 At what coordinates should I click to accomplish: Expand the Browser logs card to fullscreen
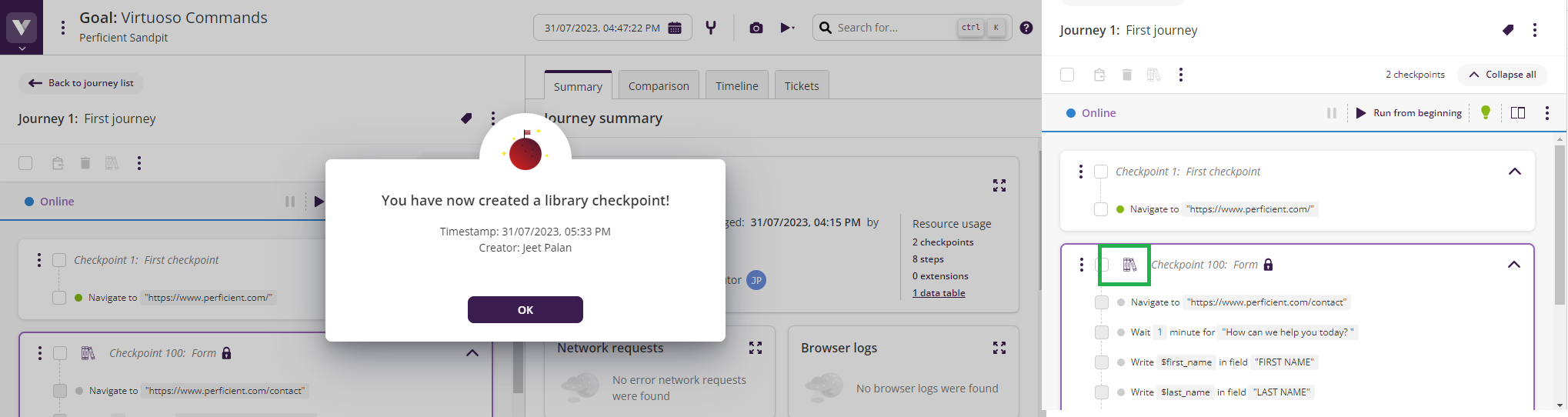click(x=999, y=348)
